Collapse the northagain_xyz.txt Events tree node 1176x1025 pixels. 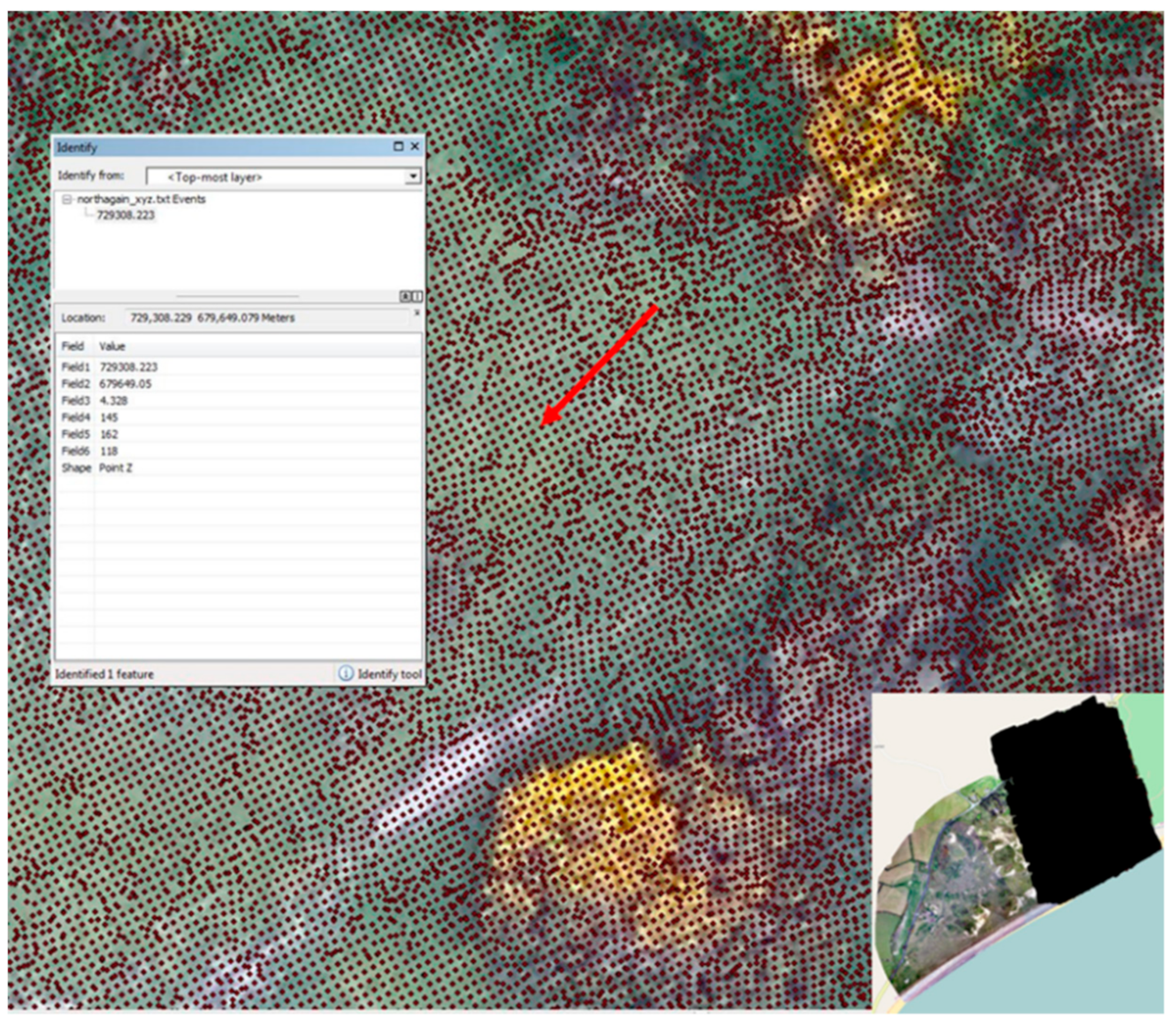[x=67, y=200]
